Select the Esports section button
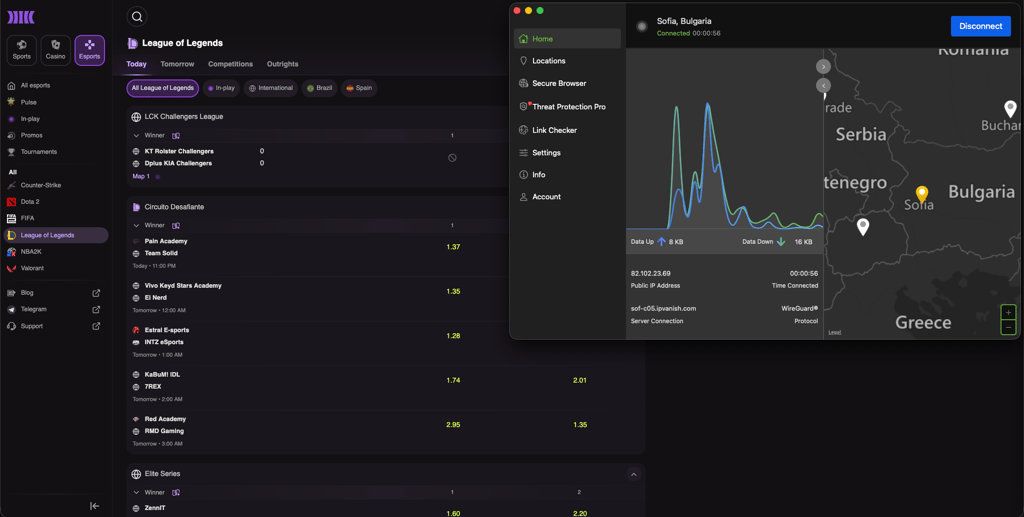The width and height of the screenshot is (1024, 517). tap(89, 50)
